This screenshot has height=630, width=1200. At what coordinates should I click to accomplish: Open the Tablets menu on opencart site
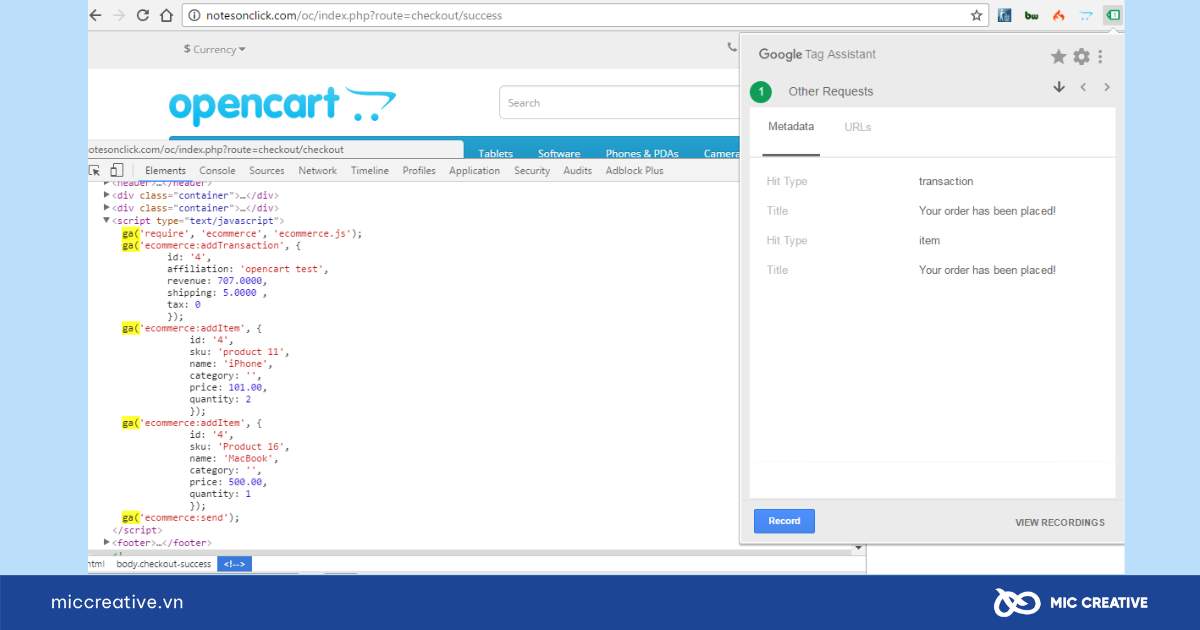tap(495, 153)
